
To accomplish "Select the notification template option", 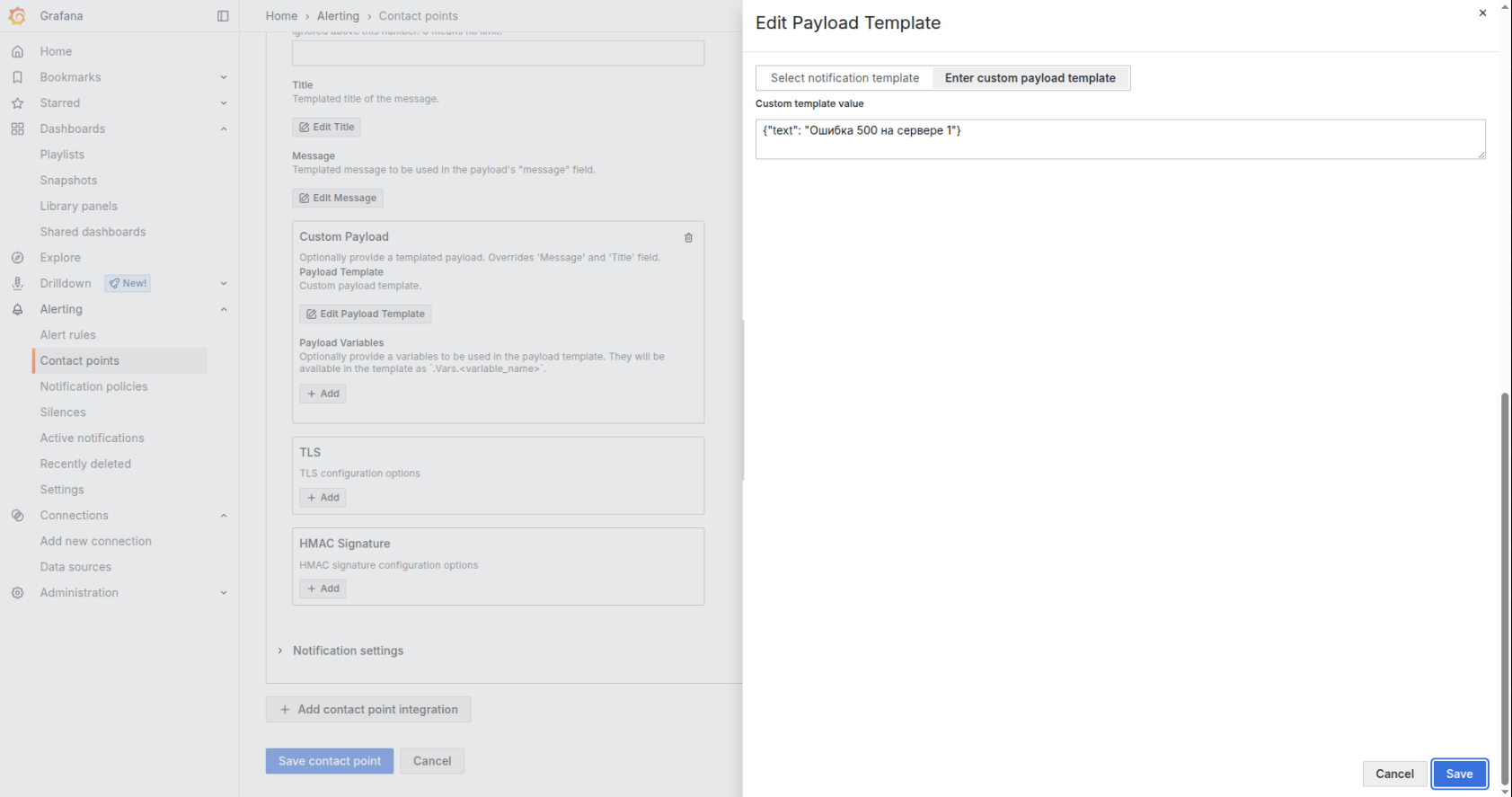I will coord(844,78).
